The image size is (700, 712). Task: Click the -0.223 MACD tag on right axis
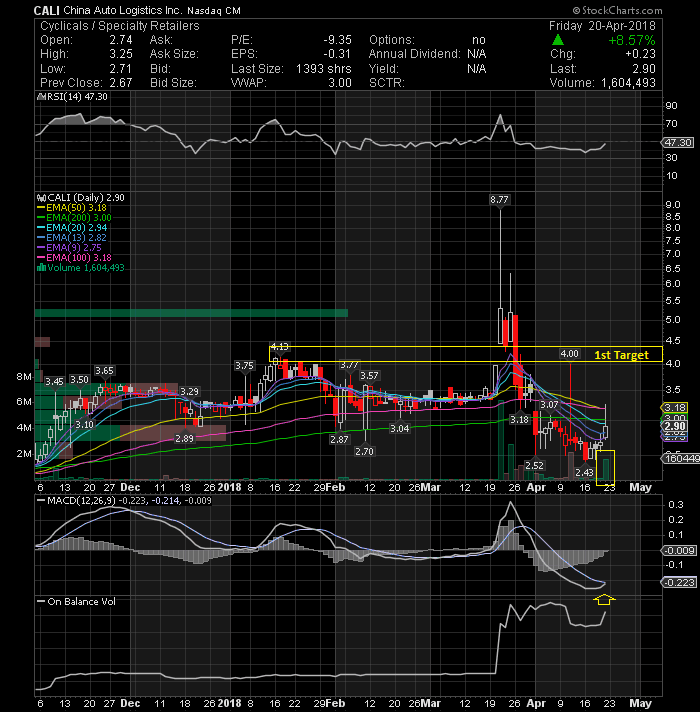point(679,583)
